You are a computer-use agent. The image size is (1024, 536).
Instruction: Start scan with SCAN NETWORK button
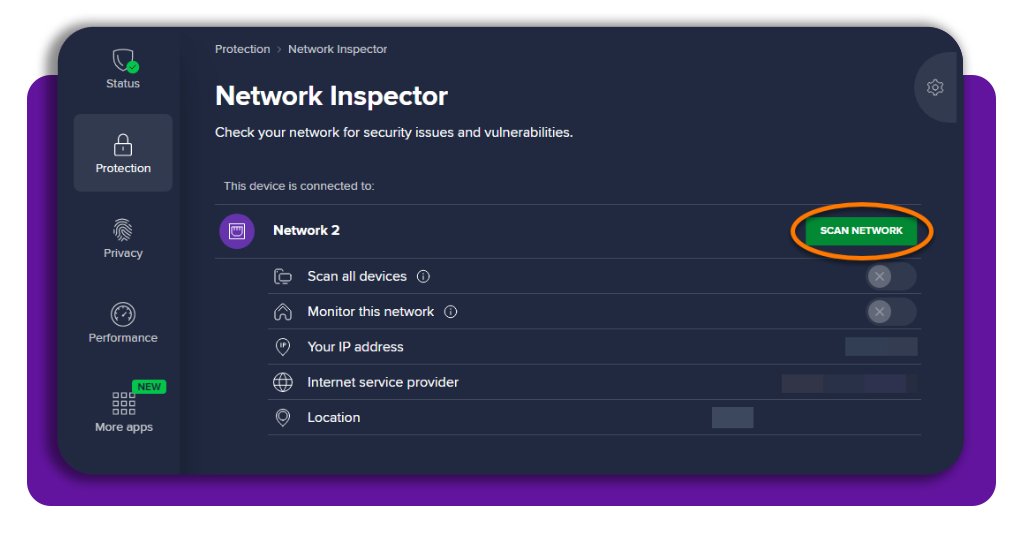point(861,230)
